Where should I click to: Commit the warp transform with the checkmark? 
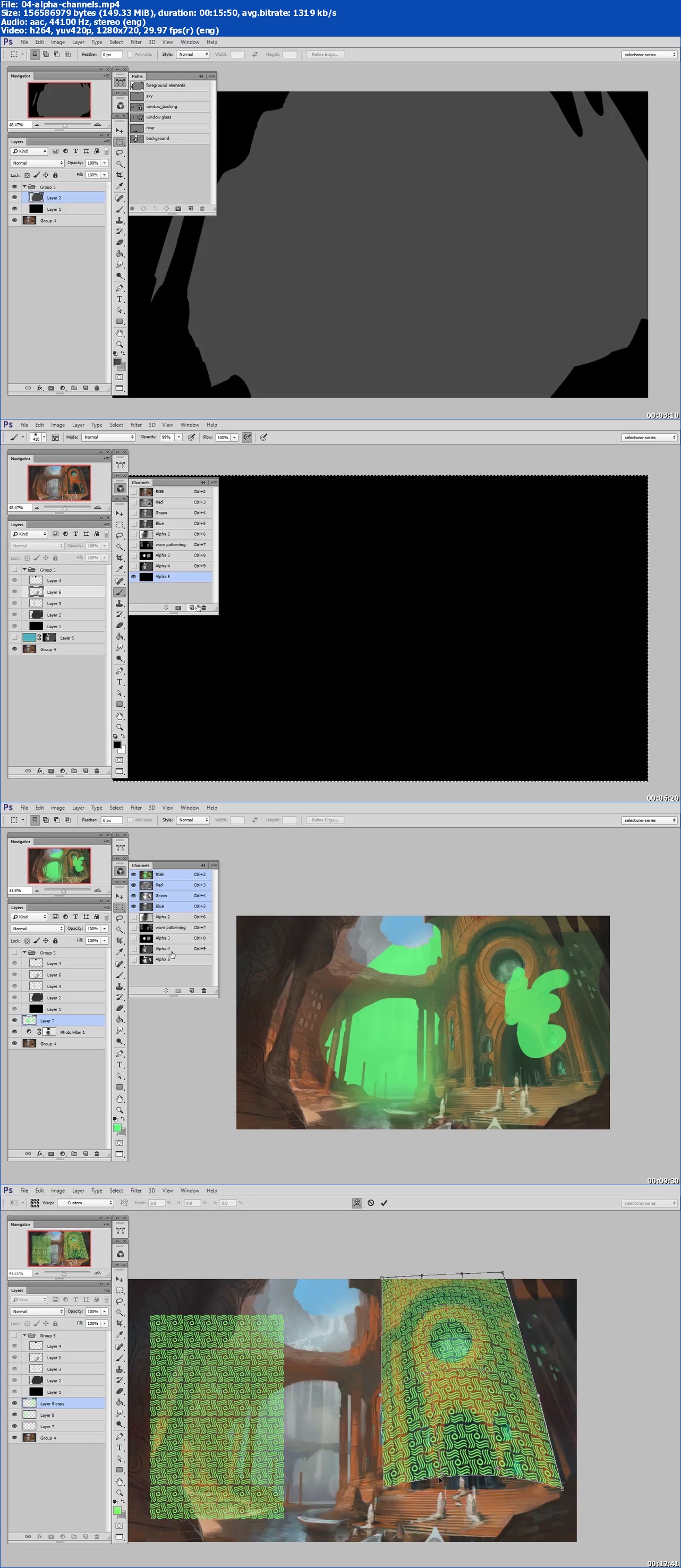(384, 1203)
